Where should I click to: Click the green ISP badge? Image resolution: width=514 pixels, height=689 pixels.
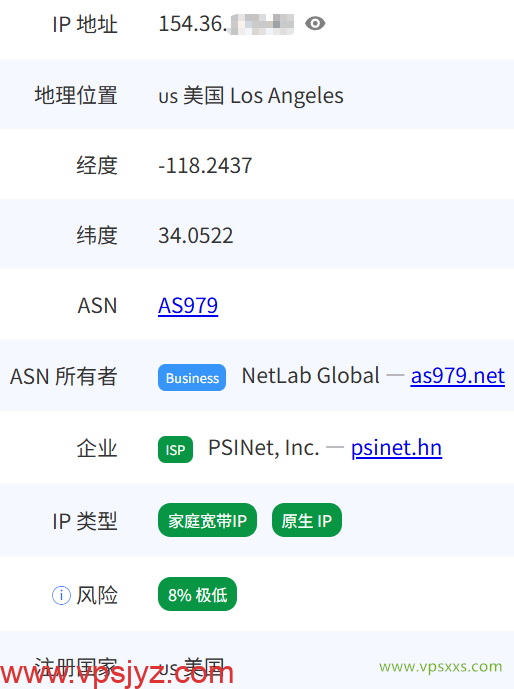[175, 450]
